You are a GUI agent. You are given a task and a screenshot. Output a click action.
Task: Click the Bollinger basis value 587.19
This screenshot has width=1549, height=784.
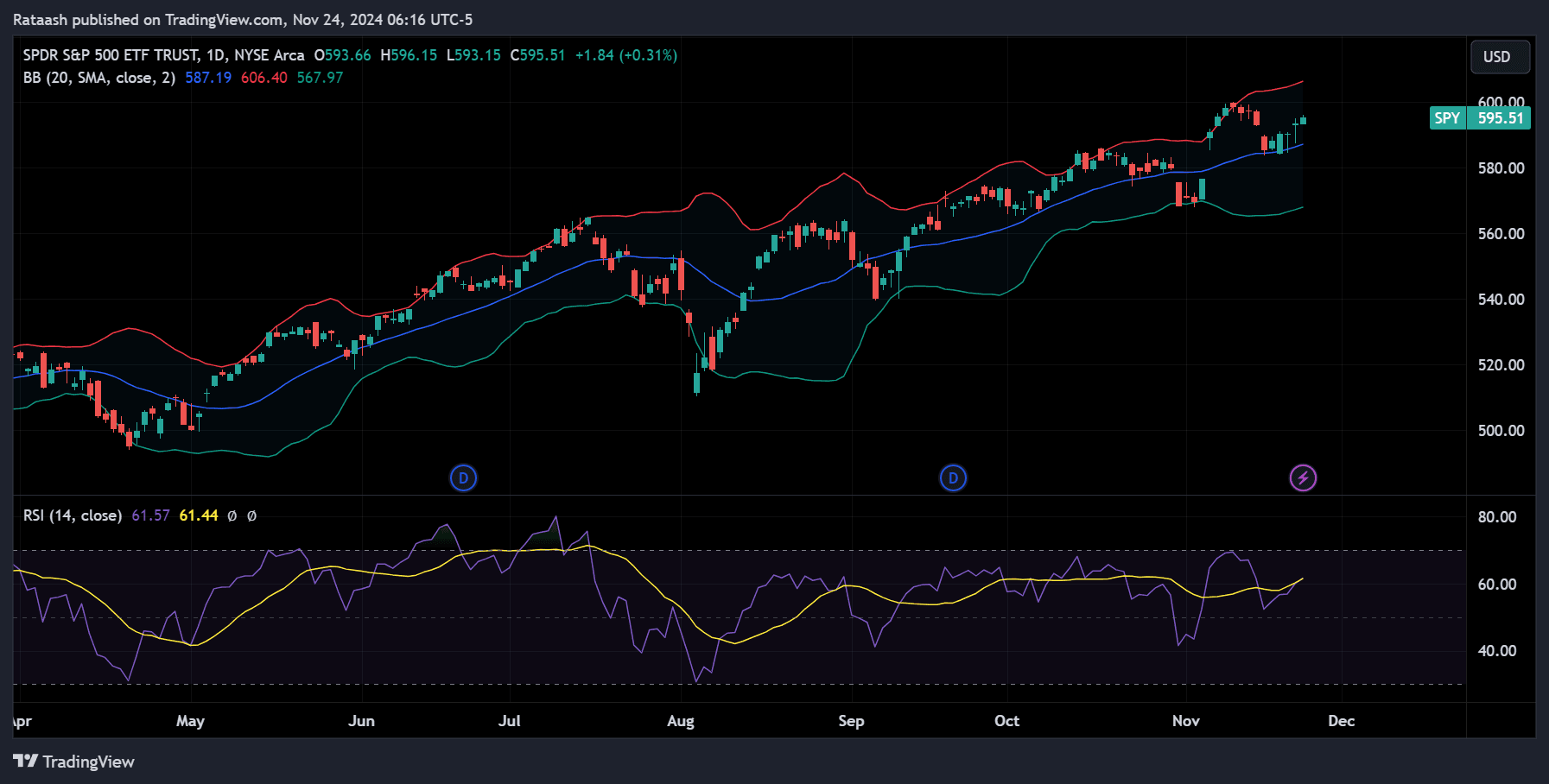(208, 78)
